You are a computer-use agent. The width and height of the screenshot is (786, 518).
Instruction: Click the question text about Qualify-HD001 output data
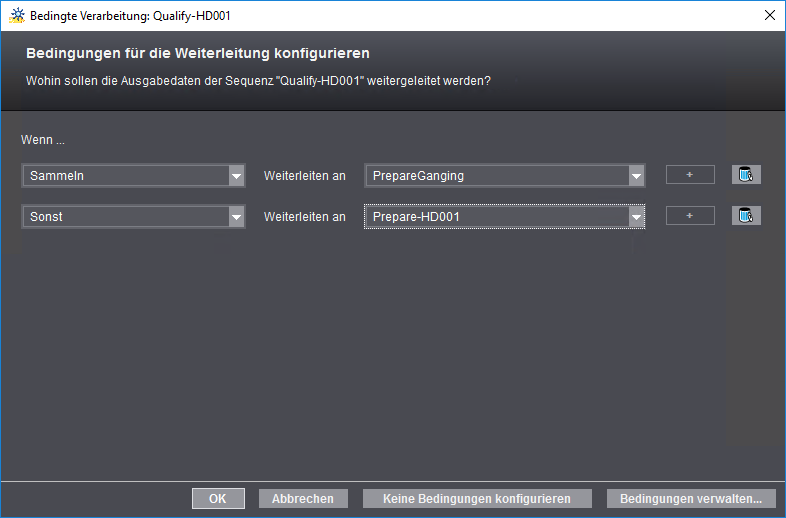(x=258, y=81)
